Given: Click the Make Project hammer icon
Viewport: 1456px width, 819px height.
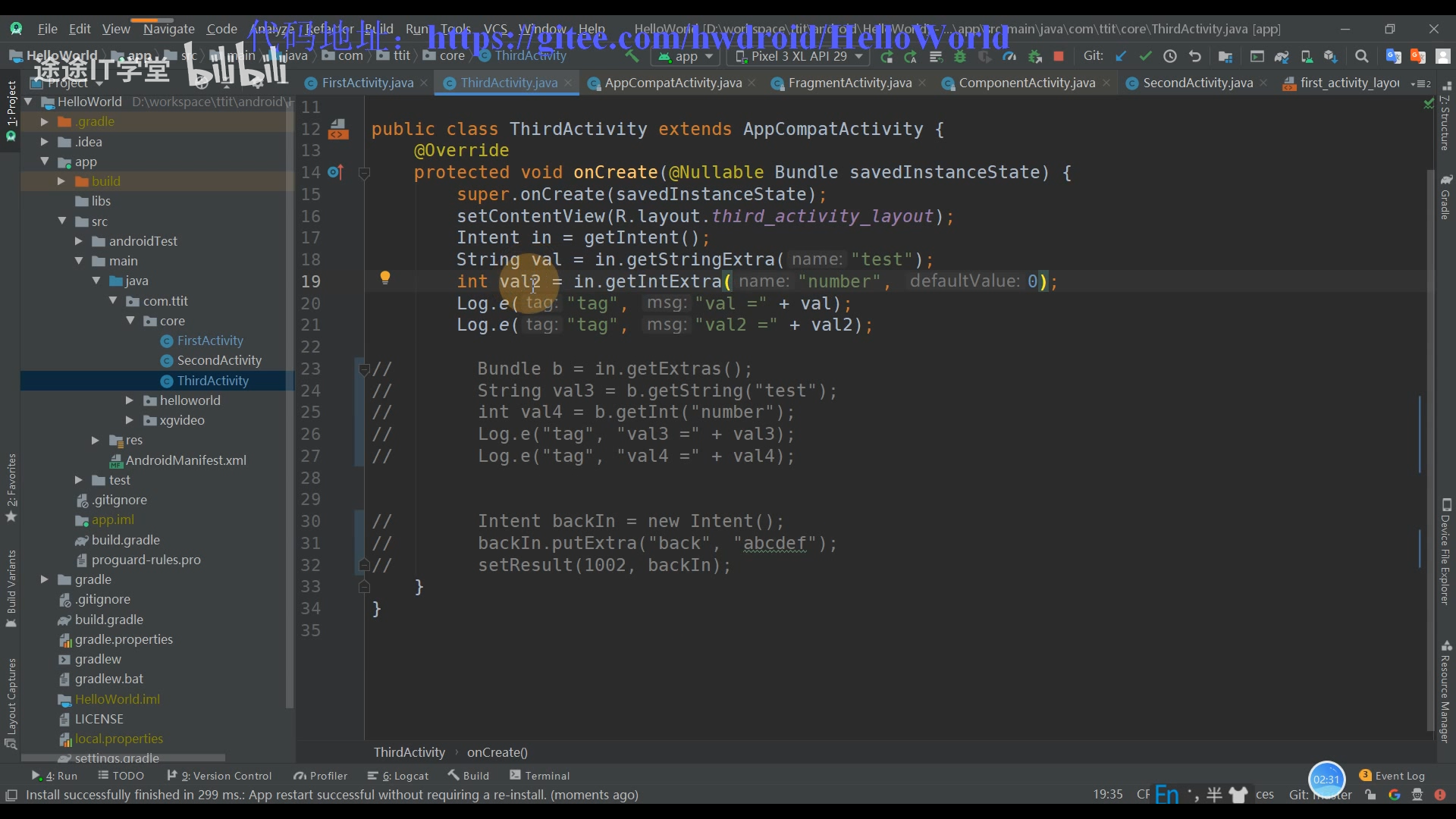Looking at the screenshot, I should 631,56.
